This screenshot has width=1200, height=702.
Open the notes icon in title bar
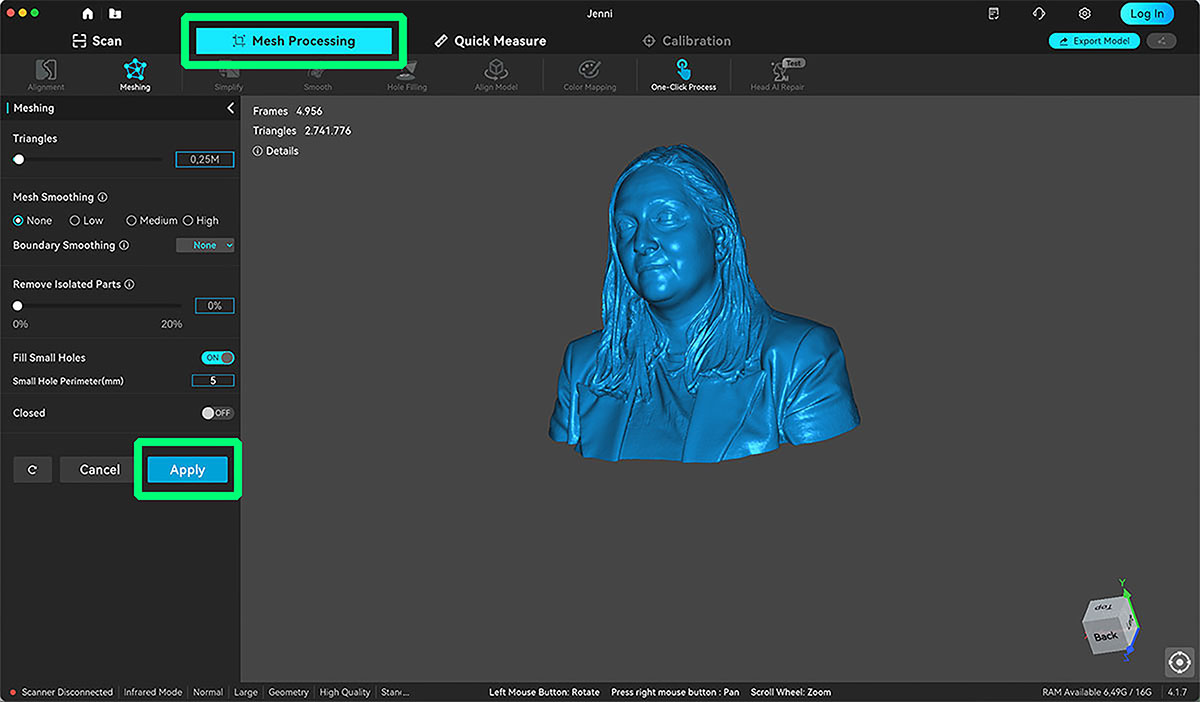(x=993, y=13)
